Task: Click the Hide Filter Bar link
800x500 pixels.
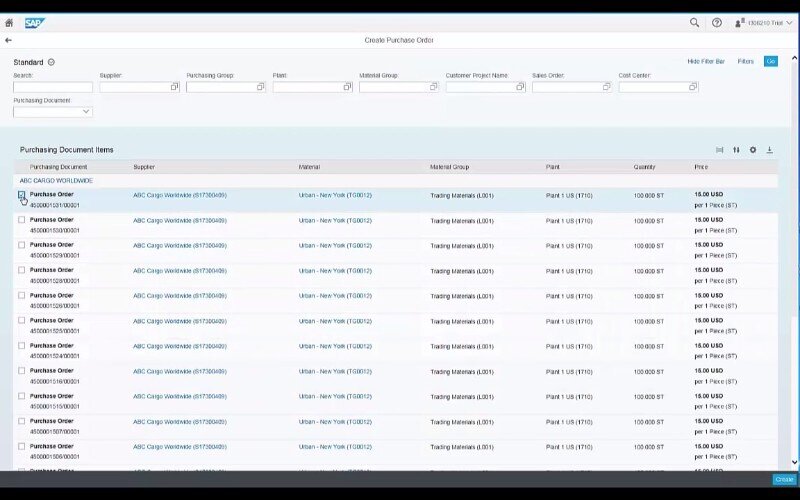Action: [706, 62]
